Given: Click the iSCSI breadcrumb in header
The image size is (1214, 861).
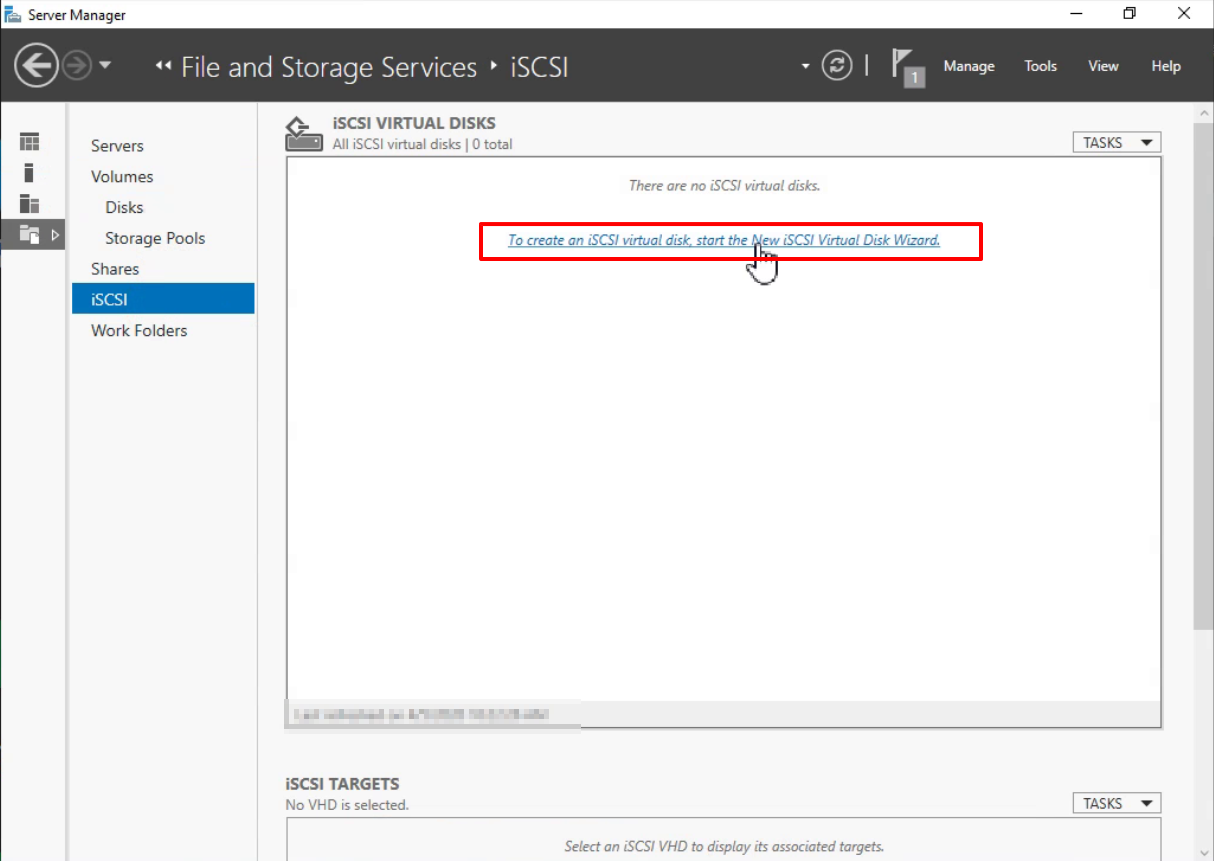Looking at the screenshot, I should click(539, 67).
